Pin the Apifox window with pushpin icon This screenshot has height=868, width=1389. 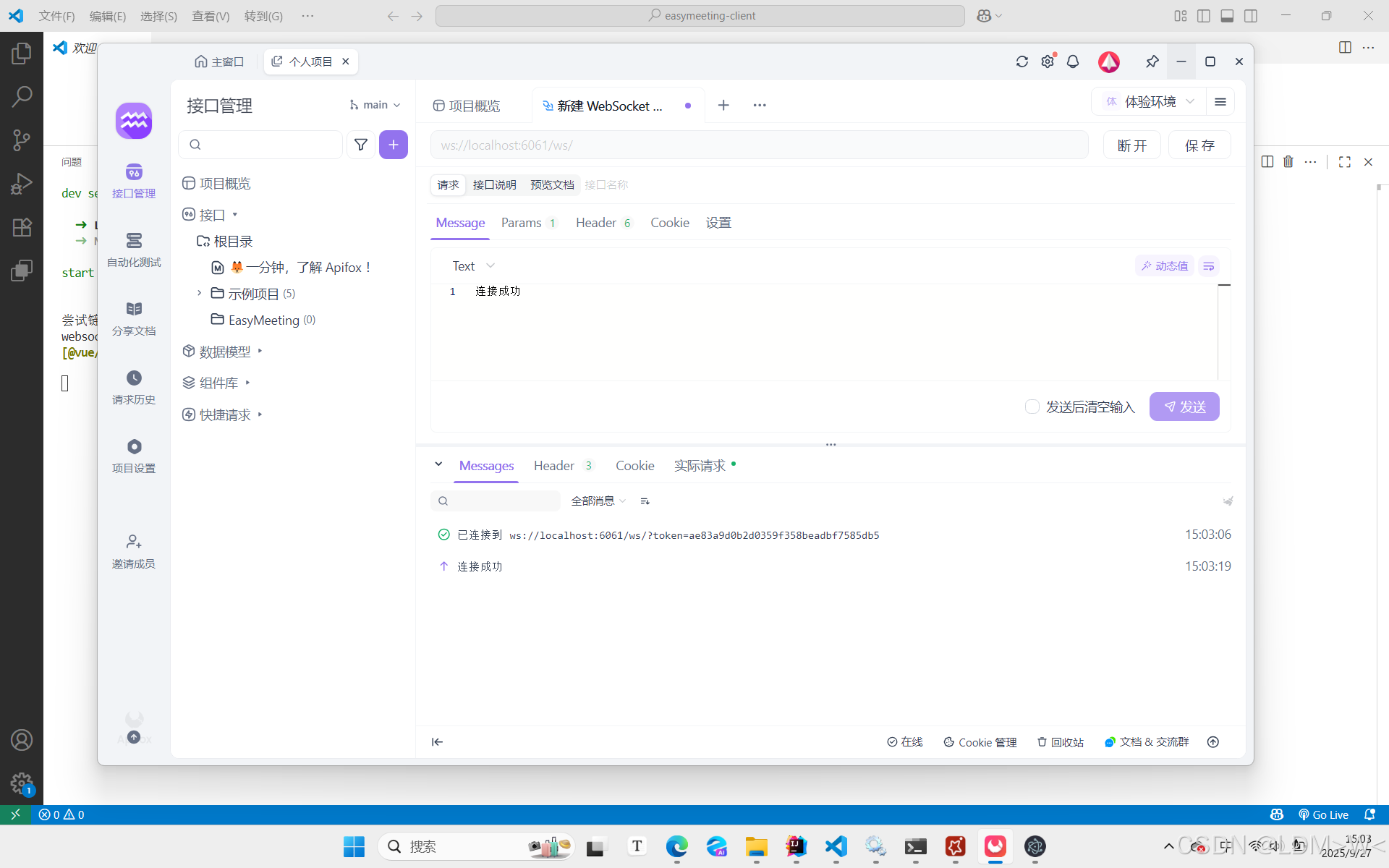1152,61
